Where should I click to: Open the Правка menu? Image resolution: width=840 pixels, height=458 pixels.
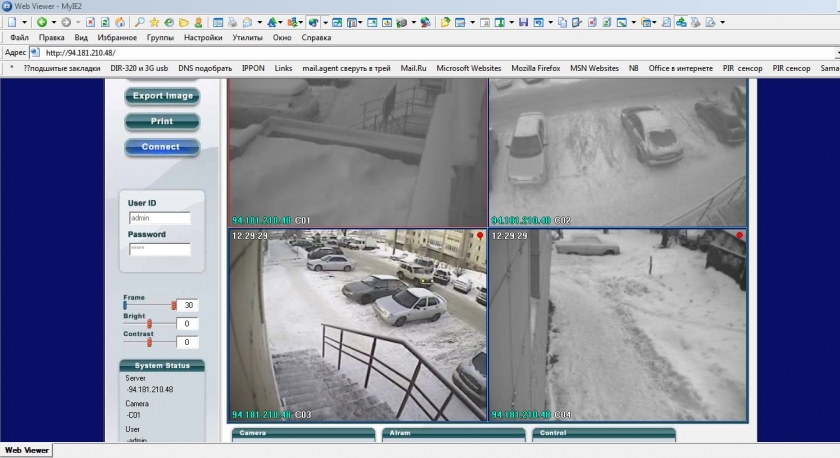pyautogui.click(x=51, y=37)
